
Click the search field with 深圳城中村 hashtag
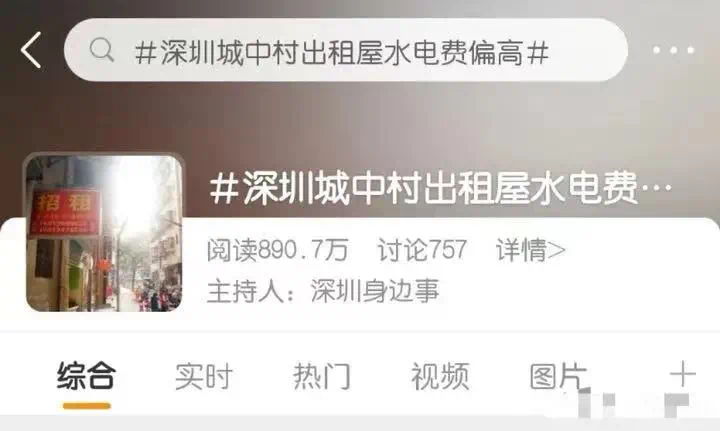(x=346, y=50)
